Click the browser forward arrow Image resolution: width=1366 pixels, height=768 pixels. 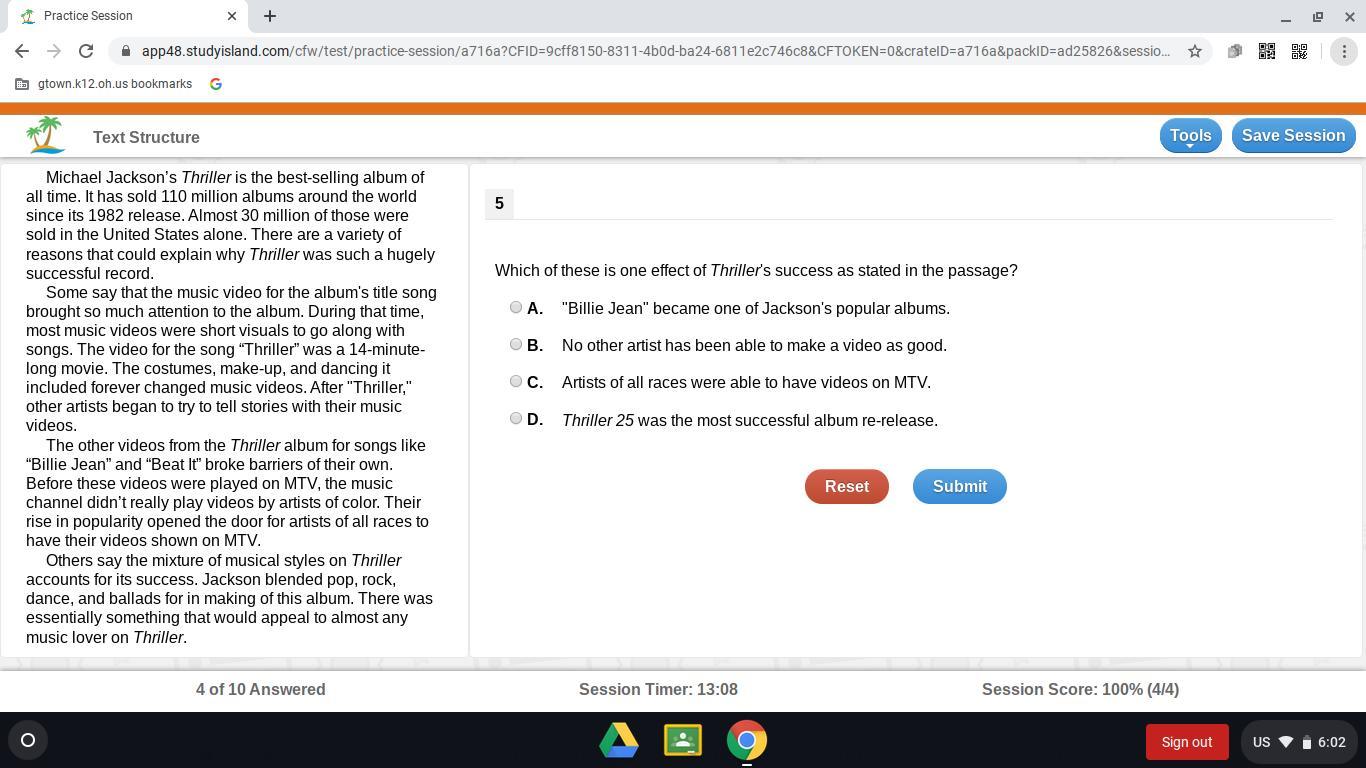pyautogui.click(x=54, y=51)
